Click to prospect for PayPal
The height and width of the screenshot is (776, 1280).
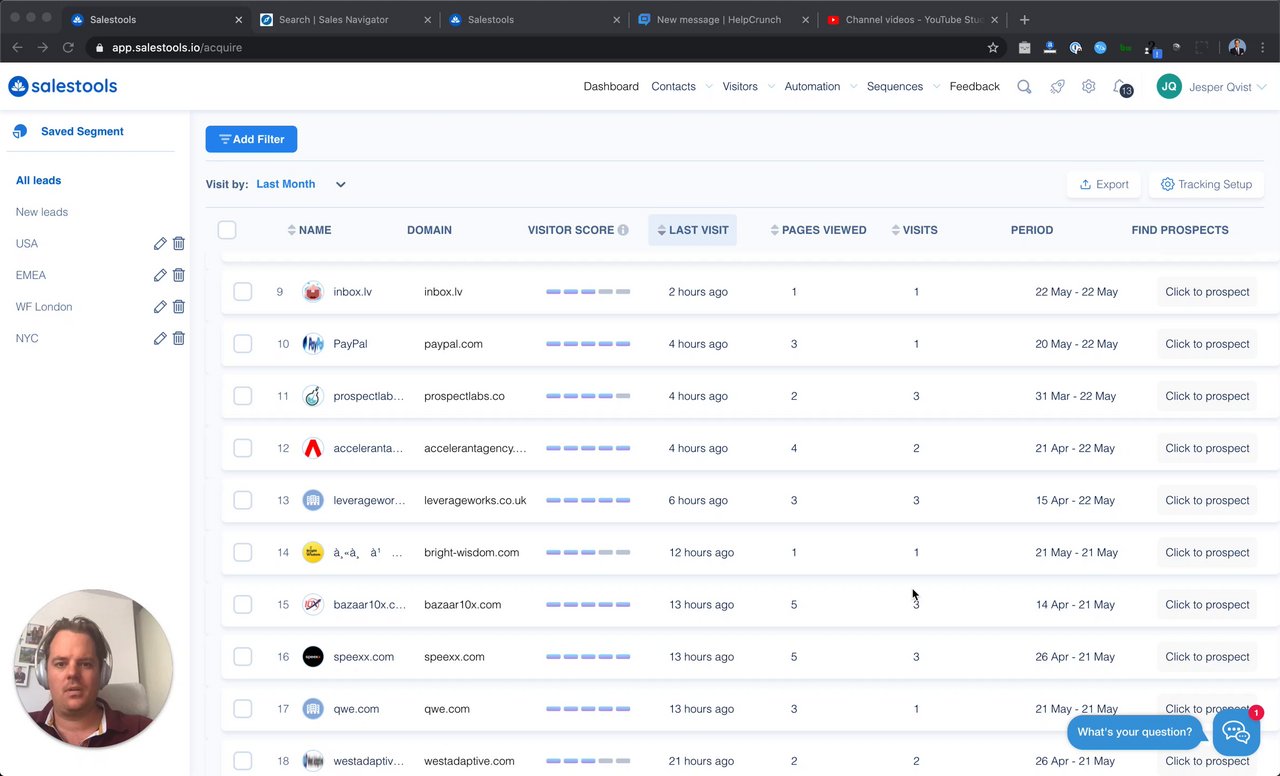1207,344
